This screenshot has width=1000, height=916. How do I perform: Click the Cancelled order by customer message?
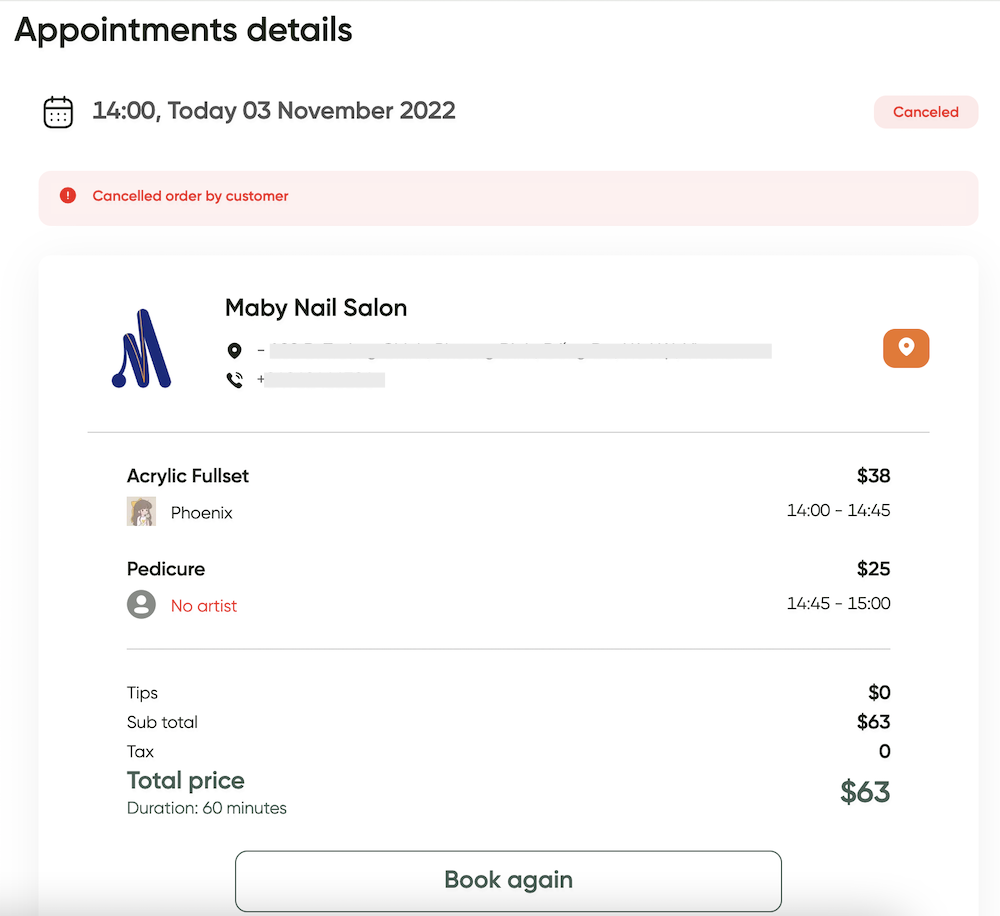(190, 196)
